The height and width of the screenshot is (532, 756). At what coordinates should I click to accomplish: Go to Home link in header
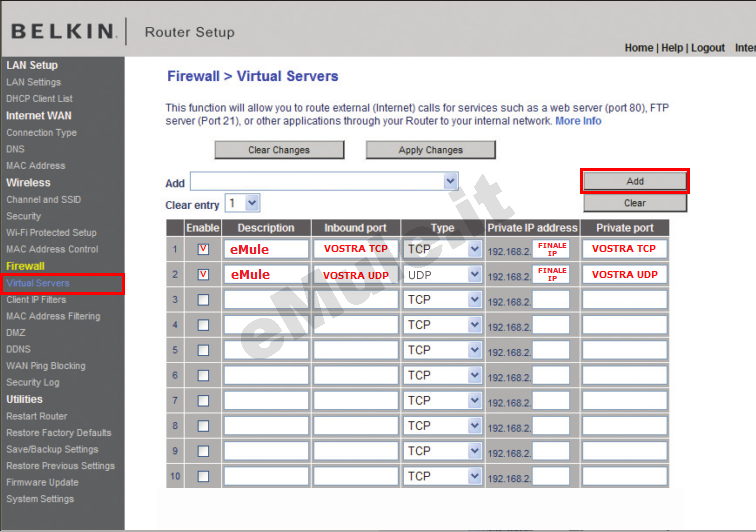(x=639, y=48)
